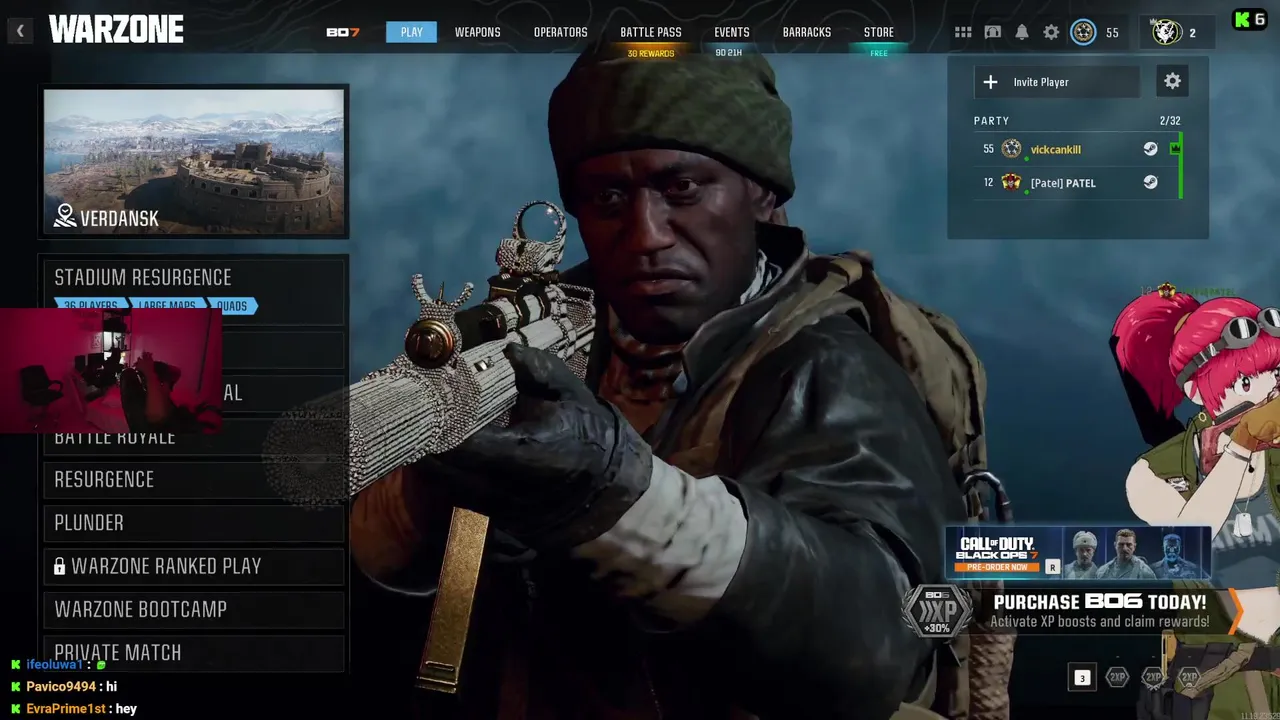Screen dimensions: 1280x720
Task: Open the OPERATORS tab
Action: coord(560,32)
